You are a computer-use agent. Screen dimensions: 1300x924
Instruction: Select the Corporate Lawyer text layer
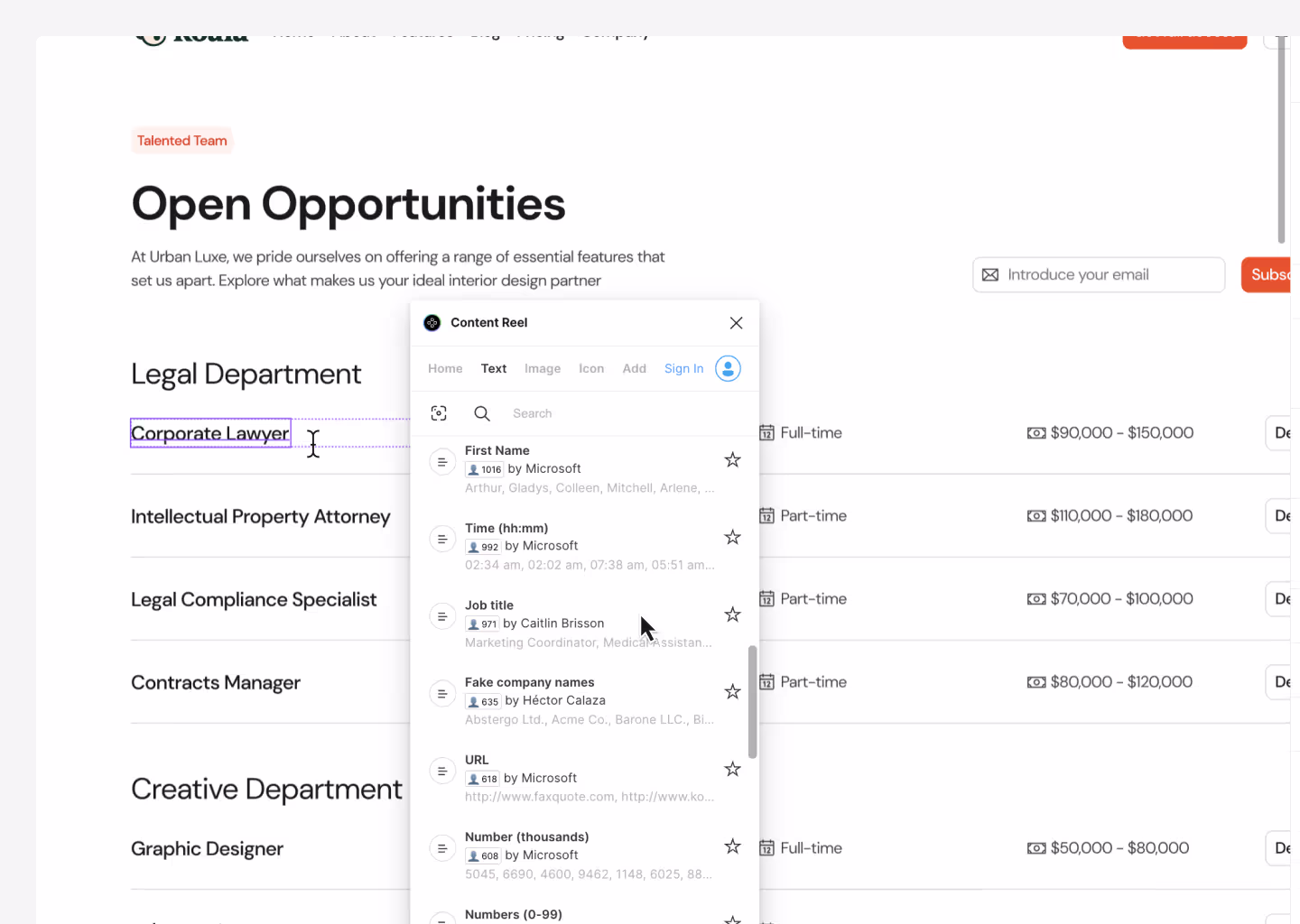[x=210, y=433]
